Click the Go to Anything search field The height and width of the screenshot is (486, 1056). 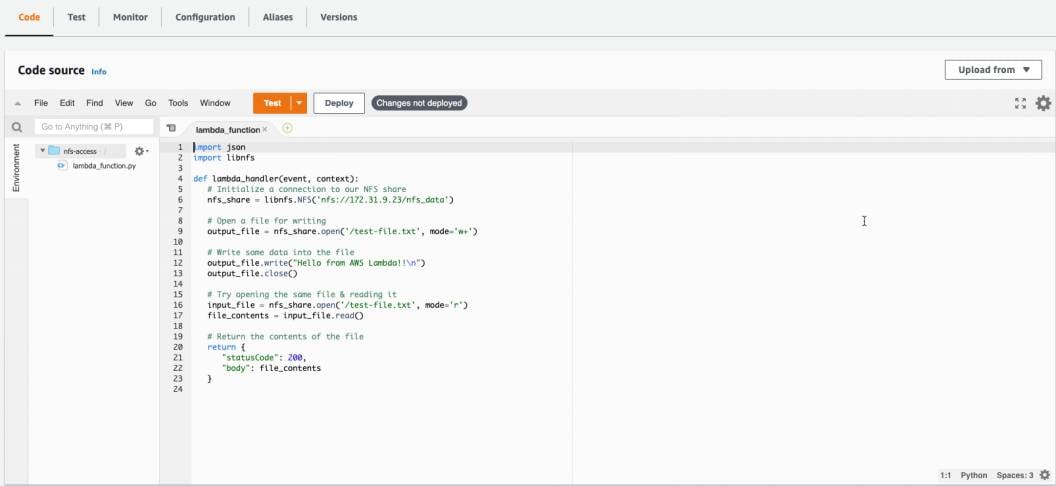click(94, 127)
